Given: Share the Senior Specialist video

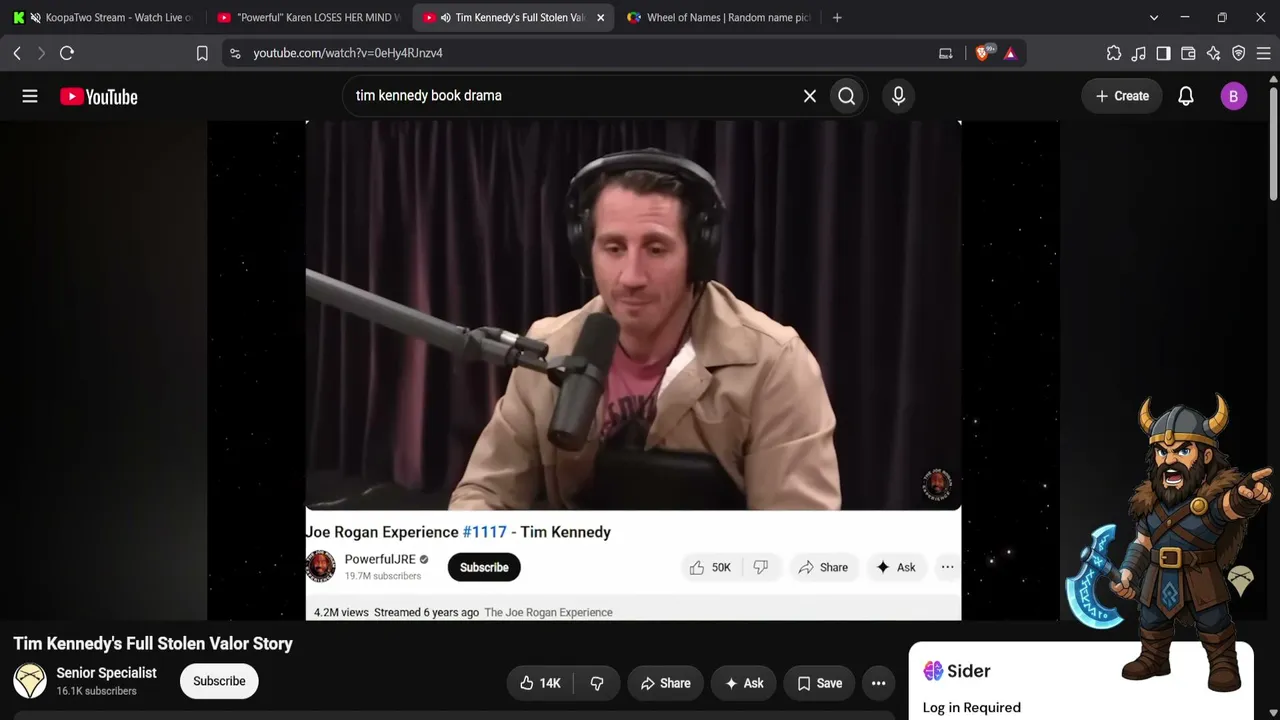Looking at the screenshot, I should (x=666, y=683).
